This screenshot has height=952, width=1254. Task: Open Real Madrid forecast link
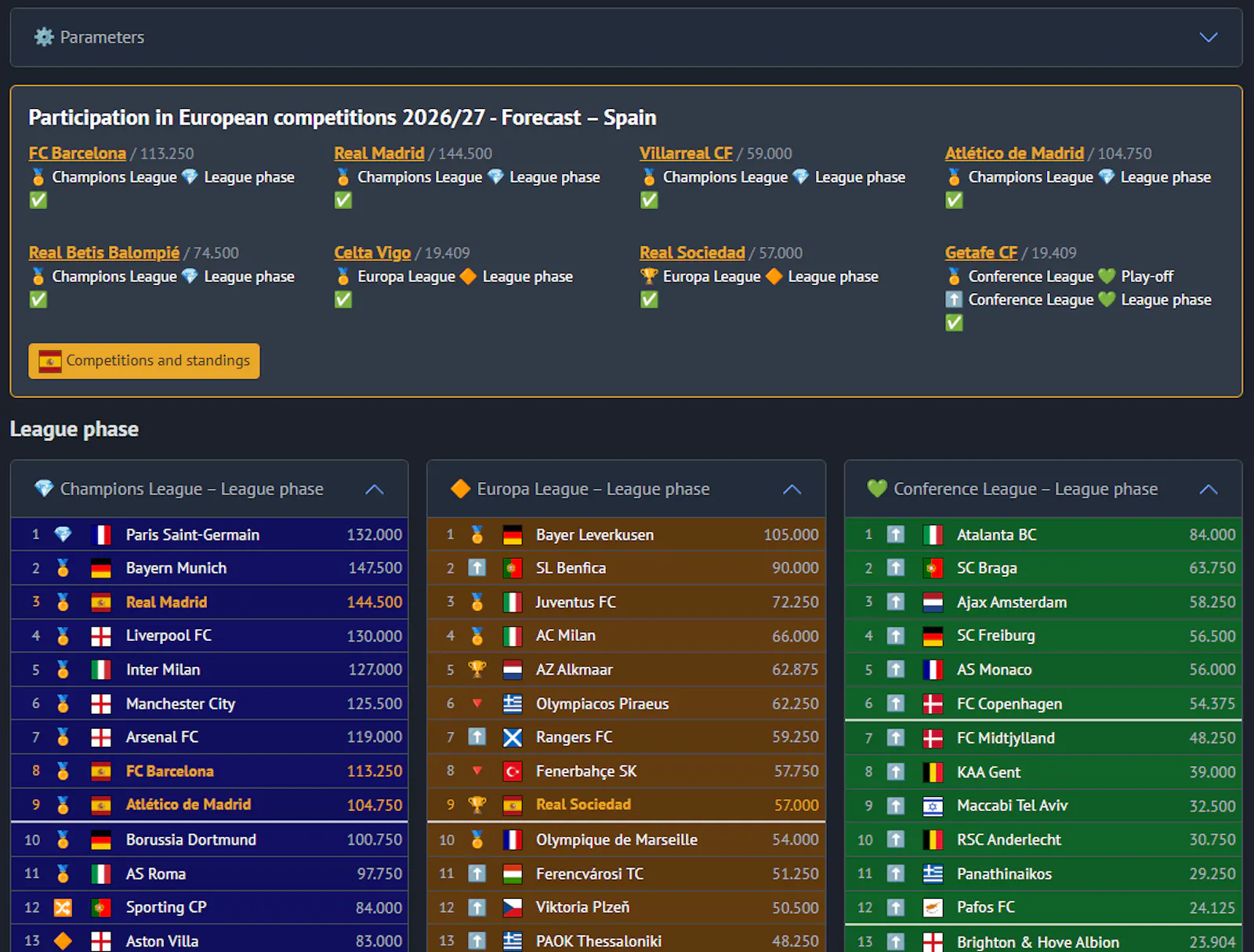pyautogui.click(x=379, y=154)
